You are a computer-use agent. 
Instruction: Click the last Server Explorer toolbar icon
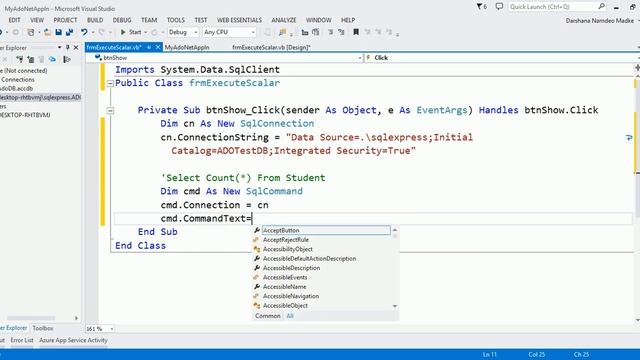[67, 59]
